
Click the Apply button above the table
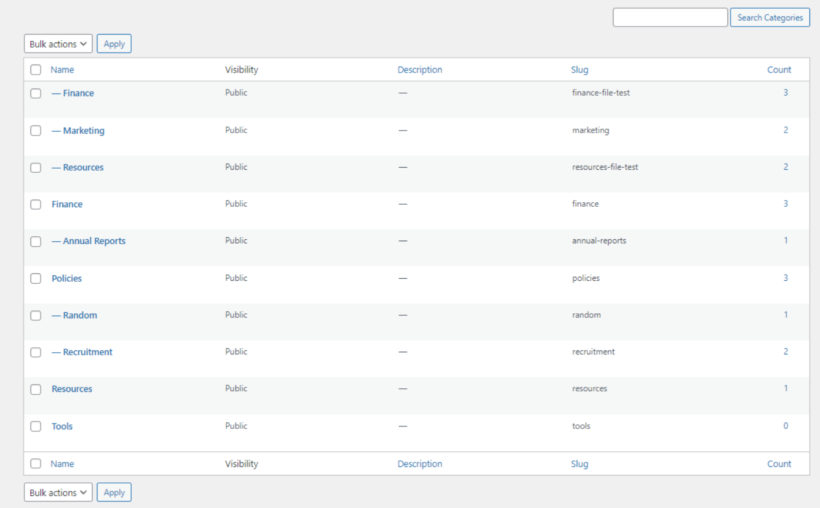tap(114, 44)
